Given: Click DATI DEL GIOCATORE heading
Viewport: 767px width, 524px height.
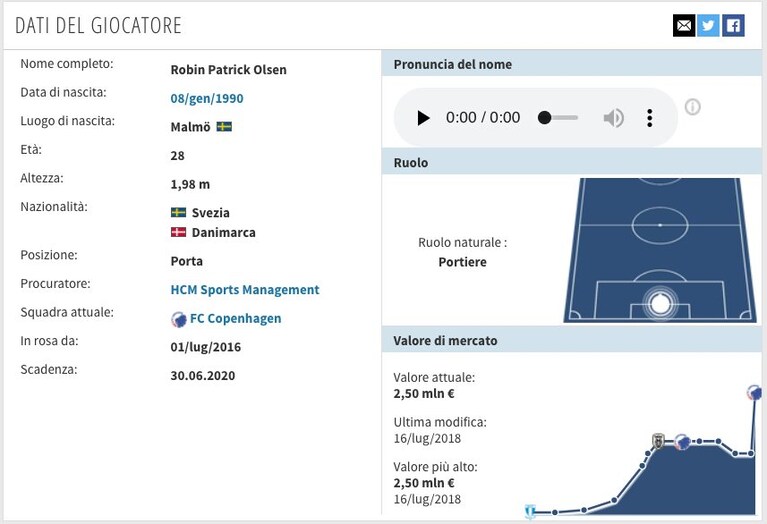Looking at the screenshot, I should [x=98, y=26].
